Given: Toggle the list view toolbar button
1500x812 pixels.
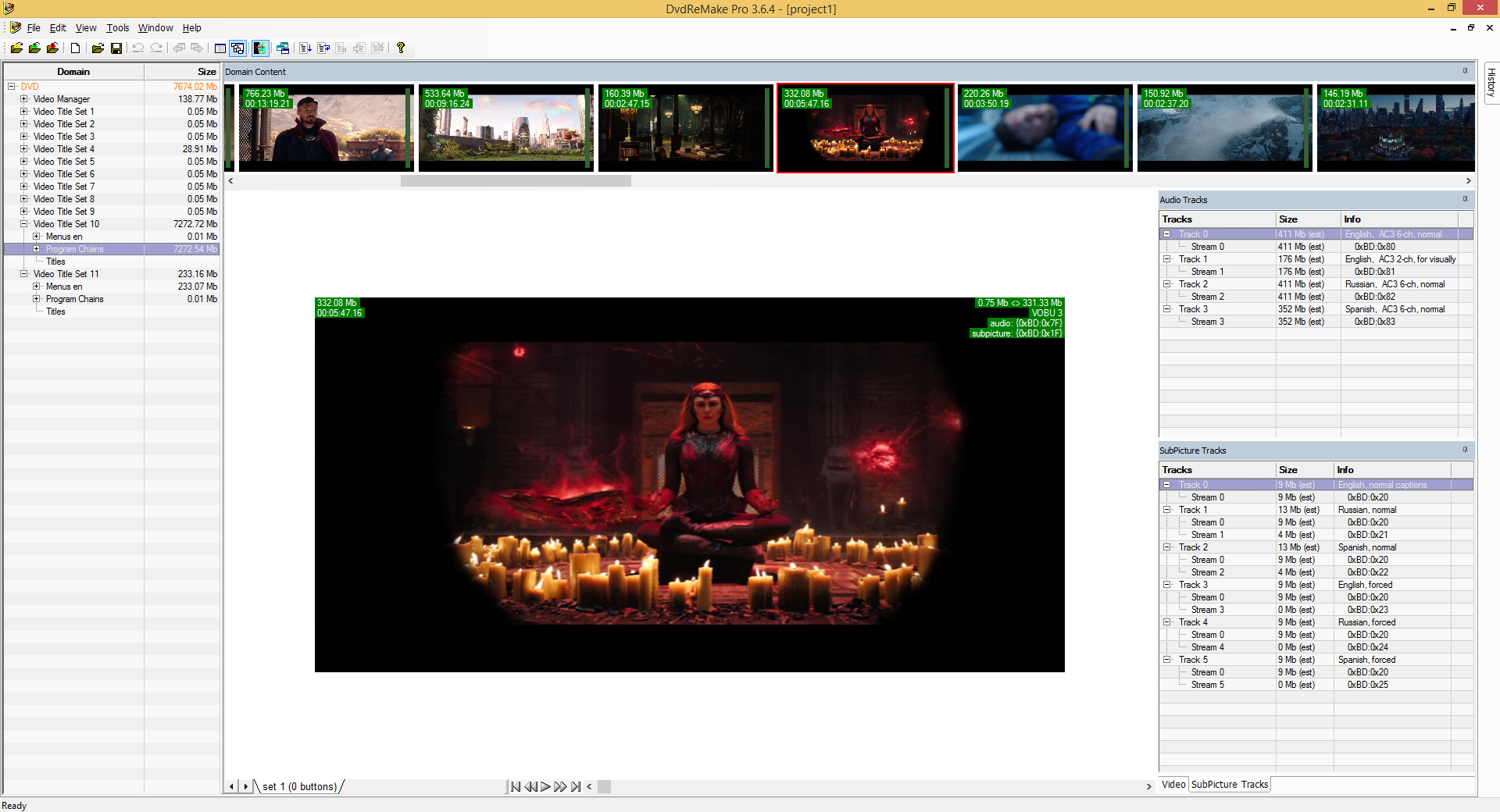Looking at the screenshot, I should (x=220, y=48).
